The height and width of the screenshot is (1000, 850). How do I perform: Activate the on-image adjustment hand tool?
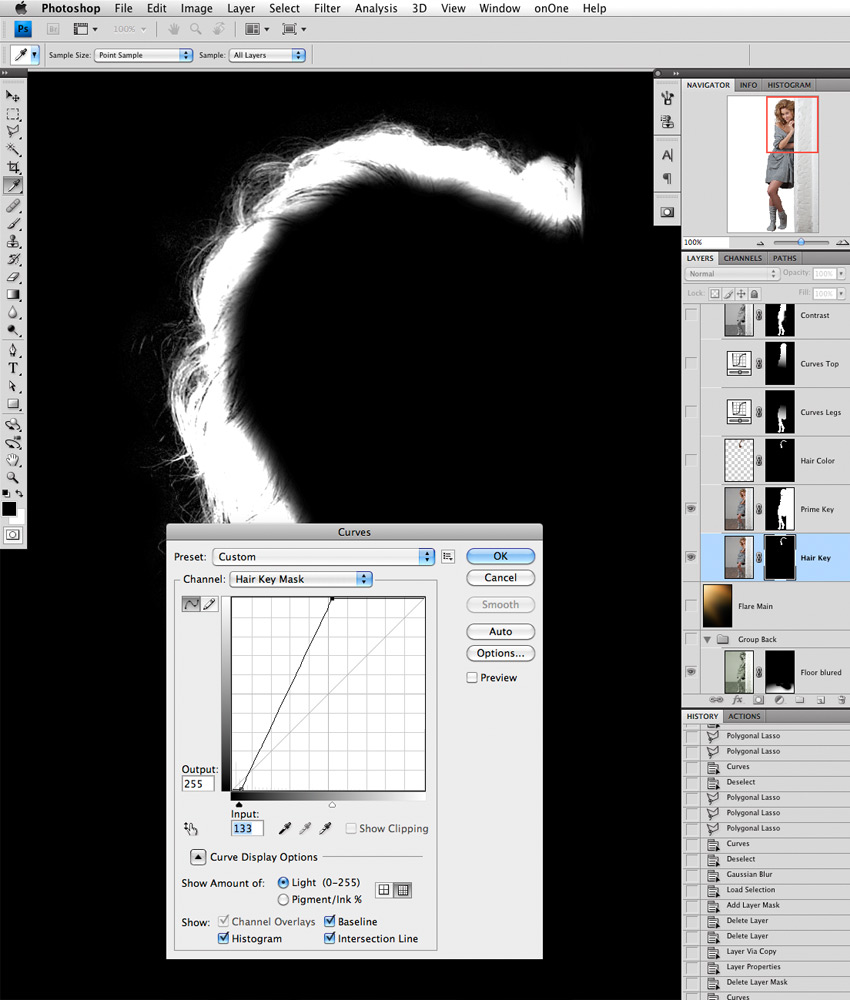191,828
